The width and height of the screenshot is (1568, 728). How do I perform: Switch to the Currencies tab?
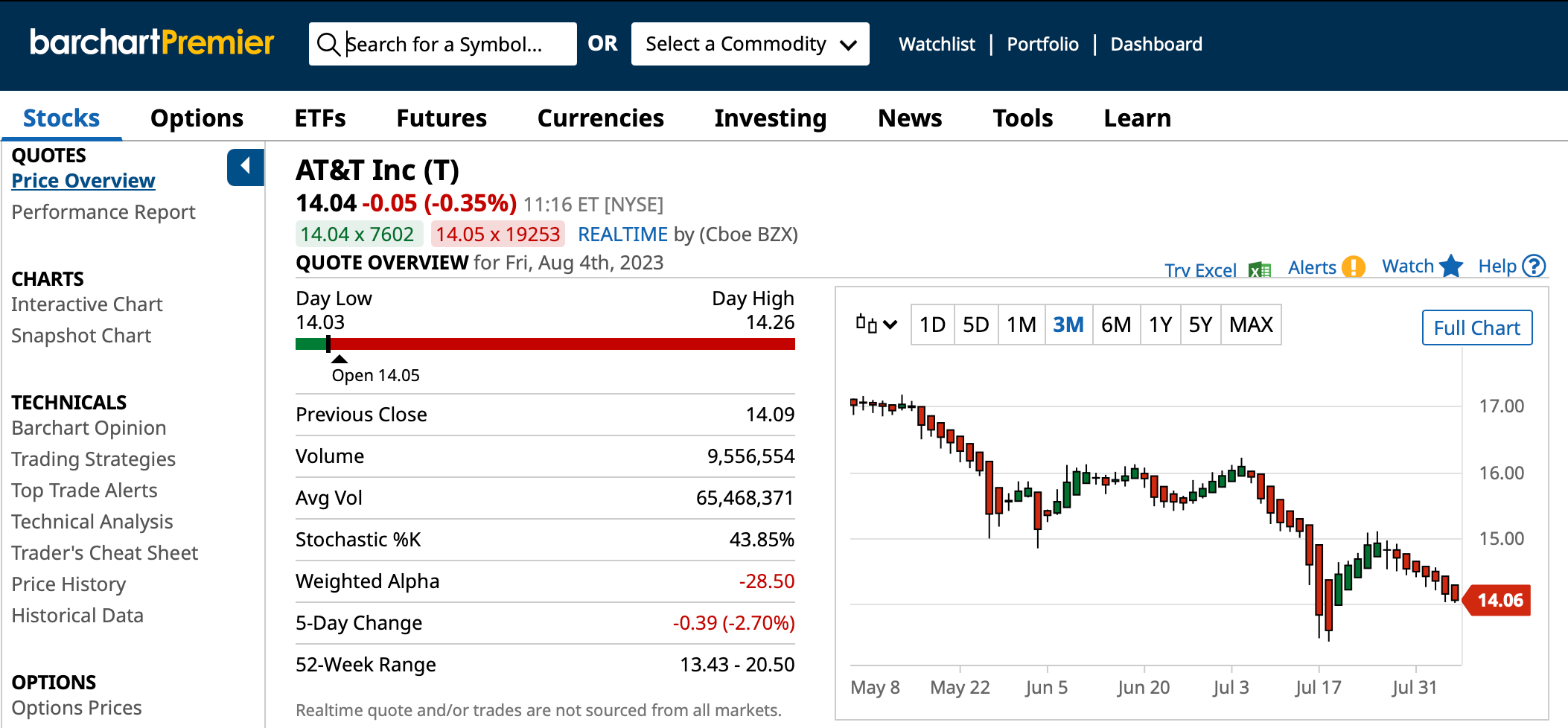tap(601, 118)
